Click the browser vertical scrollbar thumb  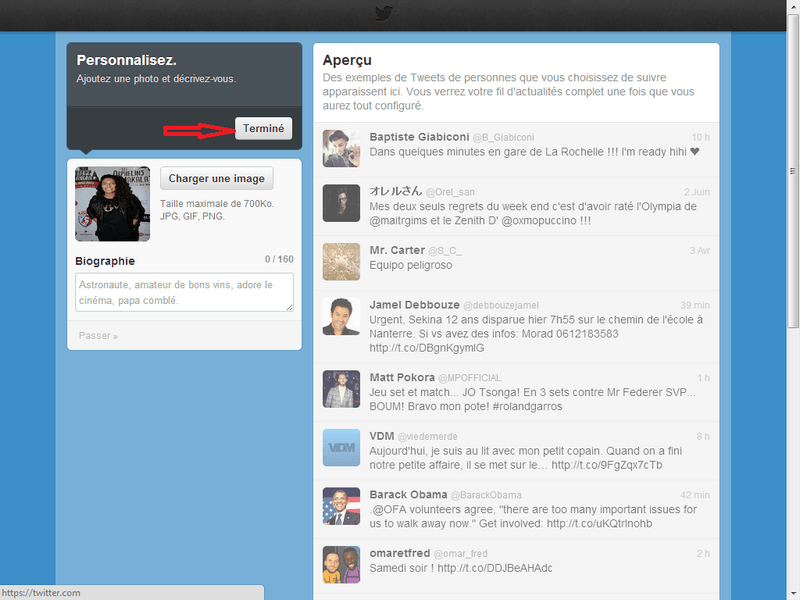click(x=793, y=171)
